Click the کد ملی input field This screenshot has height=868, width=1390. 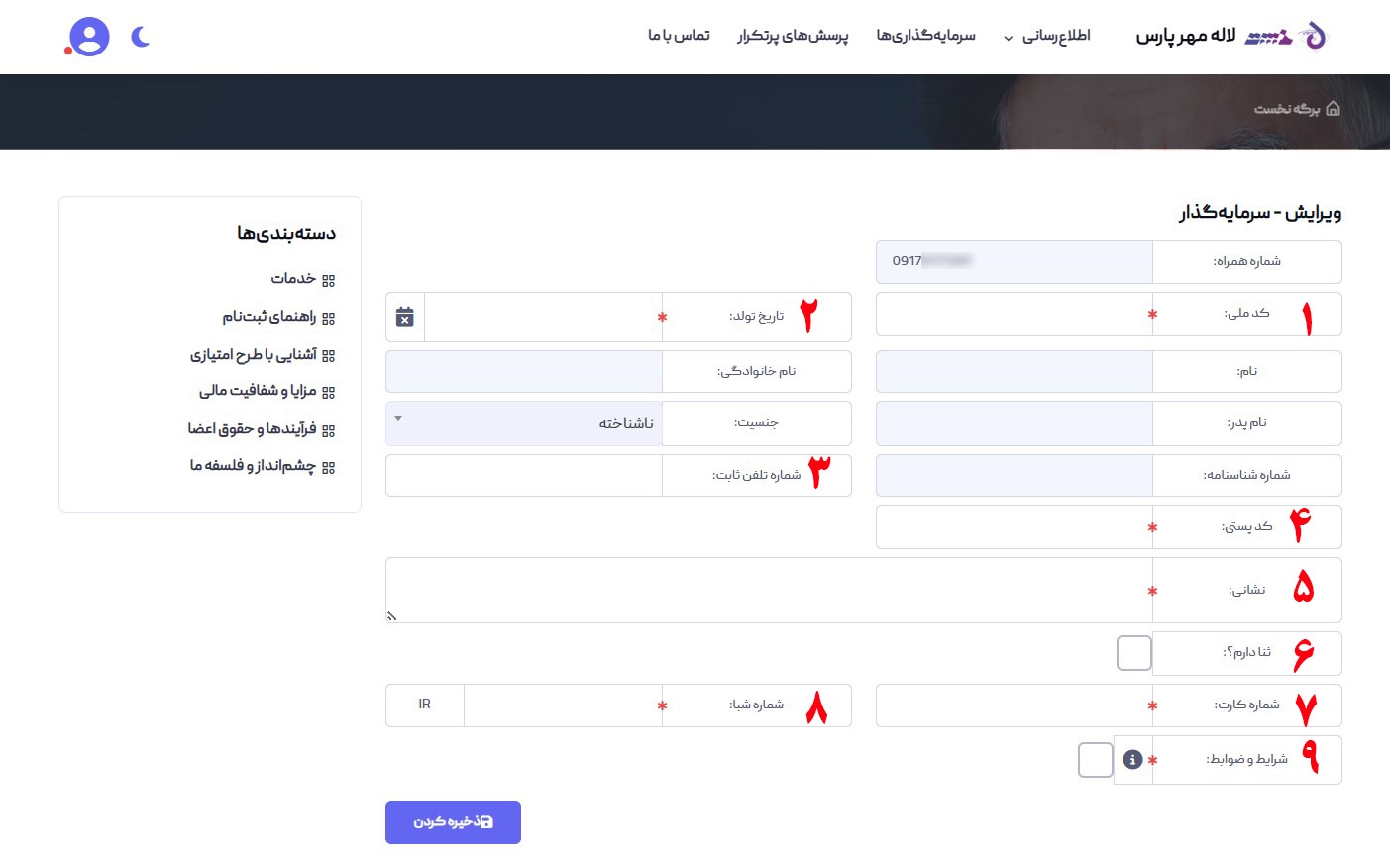coord(1011,314)
